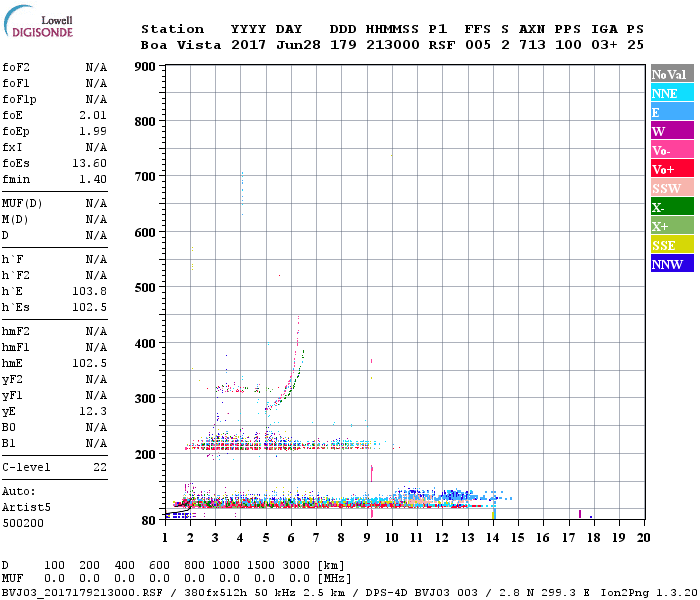Click the Lowell Digisonde logo

tap(38, 21)
